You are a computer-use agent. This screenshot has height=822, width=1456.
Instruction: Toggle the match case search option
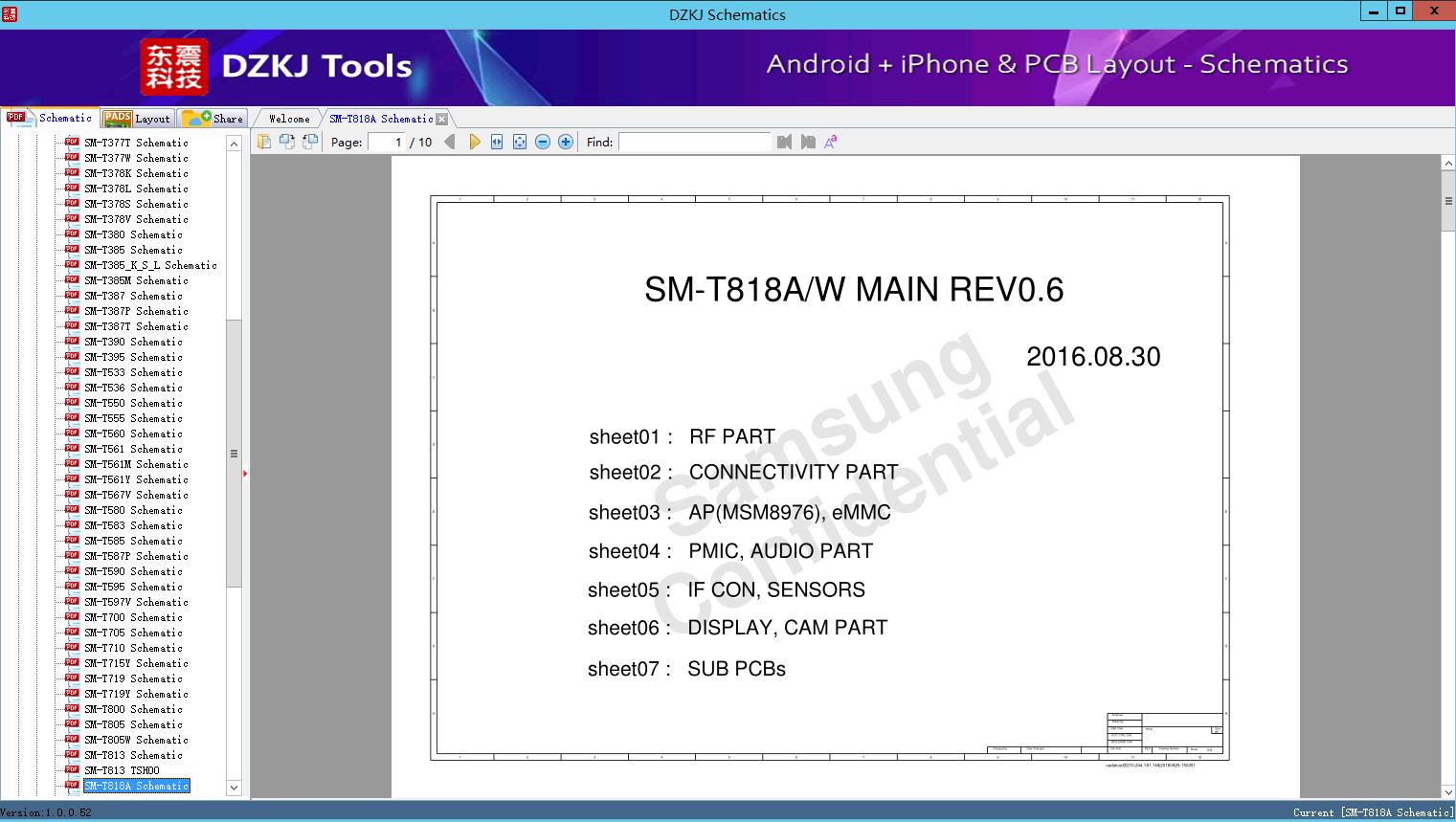[x=831, y=142]
